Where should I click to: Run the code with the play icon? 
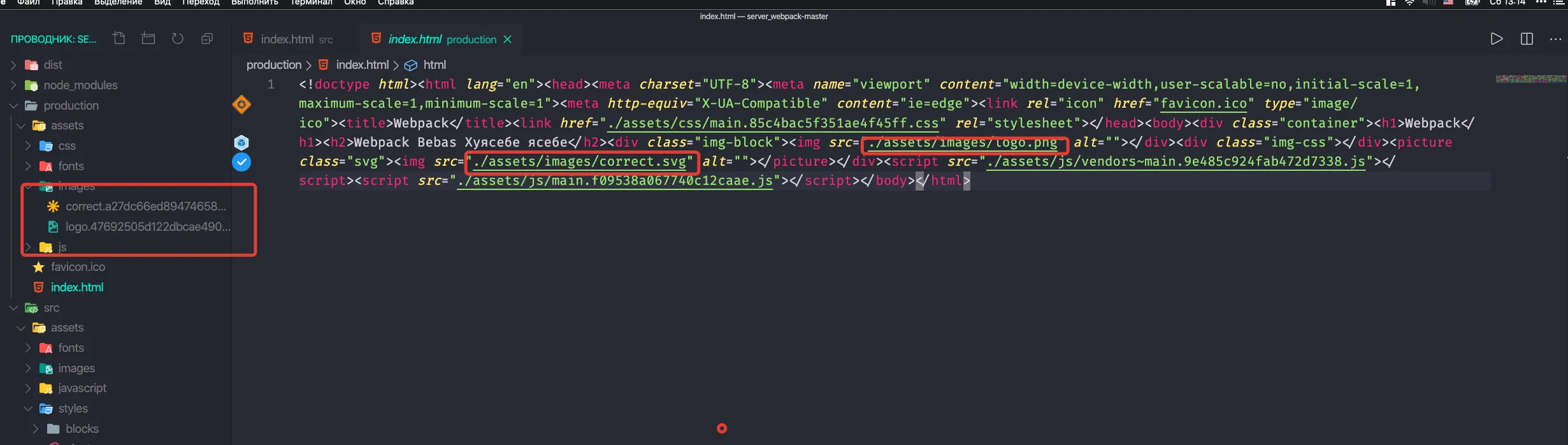[1497, 39]
